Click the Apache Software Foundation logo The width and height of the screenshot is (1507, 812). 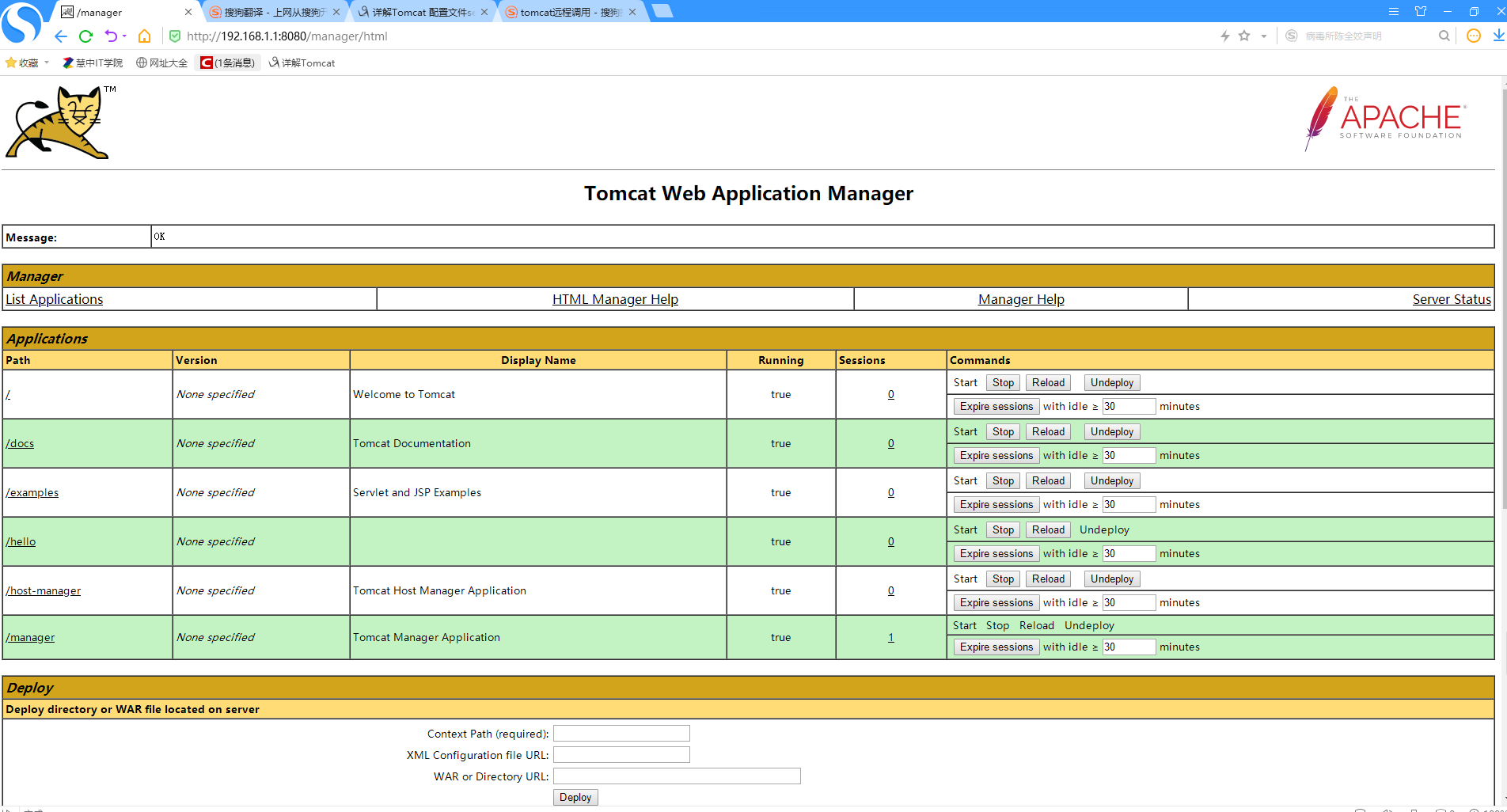pos(1385,119)
